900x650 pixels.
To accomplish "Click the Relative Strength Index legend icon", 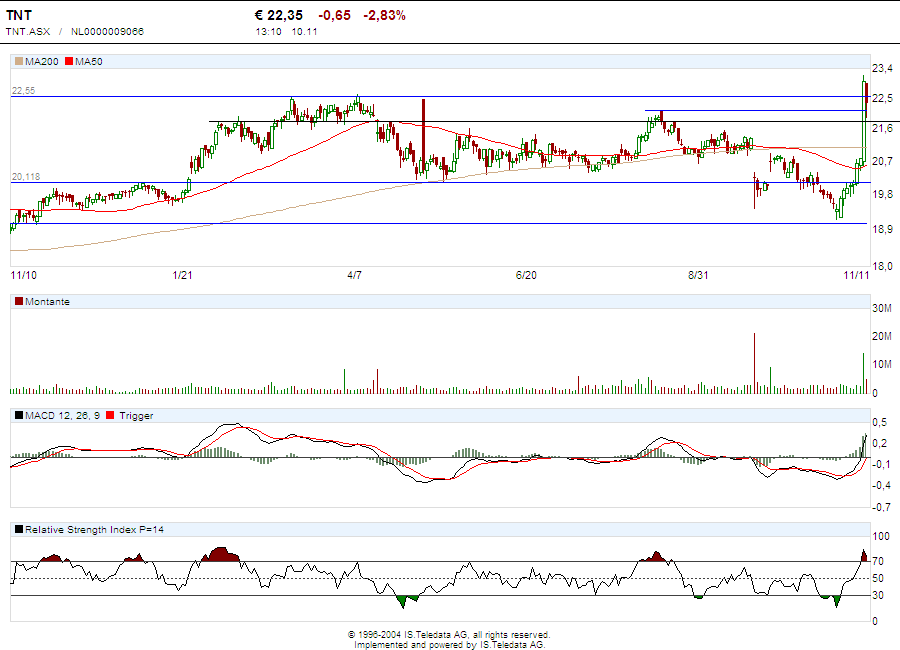I will pyautogui.click(x=18, y=529).
